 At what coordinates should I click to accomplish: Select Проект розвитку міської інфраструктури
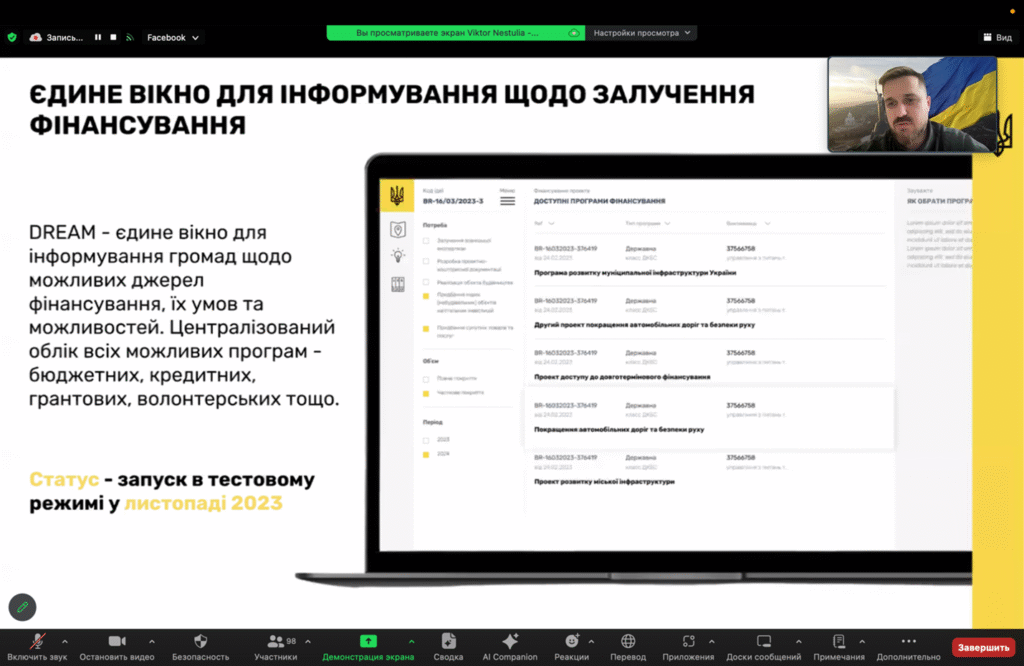pyautogui.click(x=604, y=482)
